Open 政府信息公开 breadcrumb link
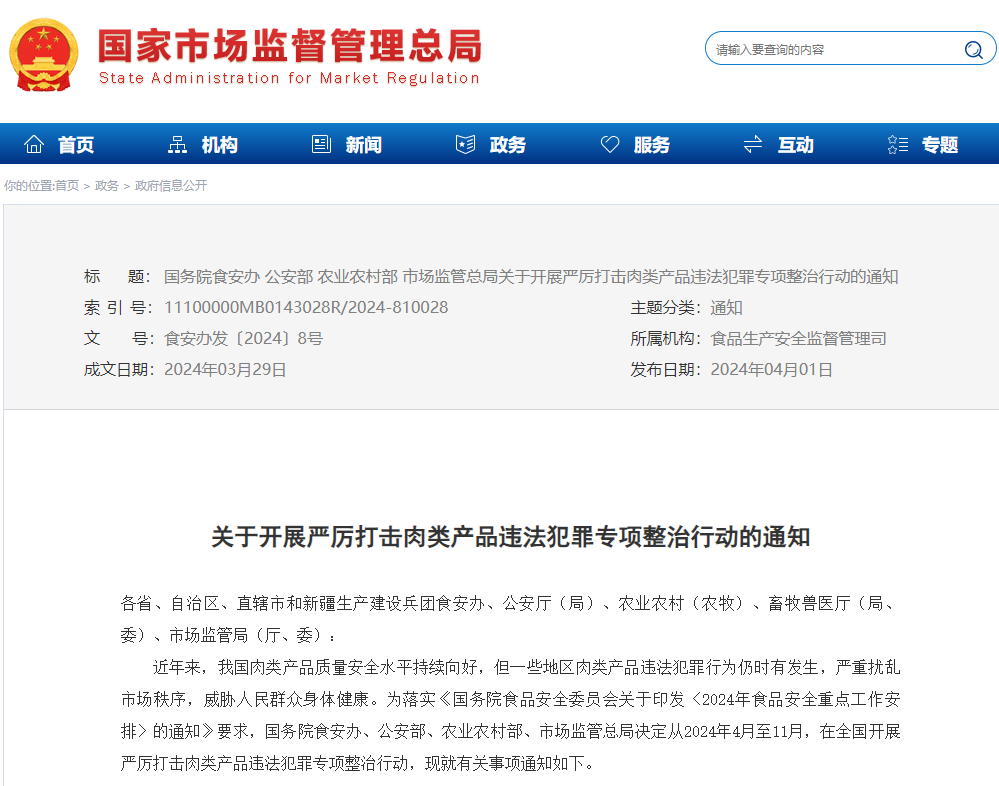Screen dimensions: 999x786 click(171, 186)
